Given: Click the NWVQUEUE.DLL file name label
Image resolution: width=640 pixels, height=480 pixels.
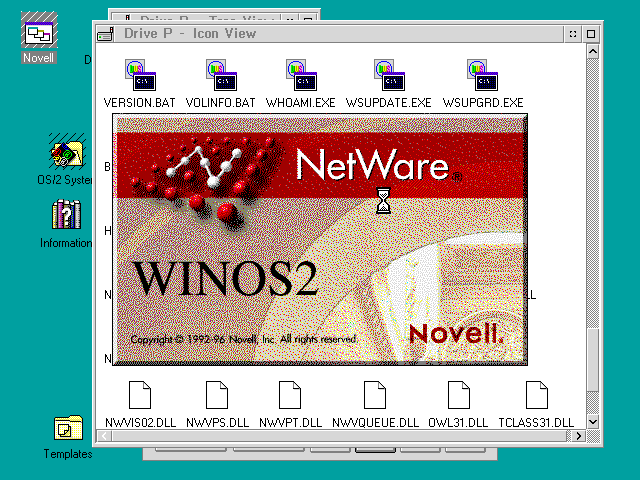Looking at the screenshot, I should point(376,422).
